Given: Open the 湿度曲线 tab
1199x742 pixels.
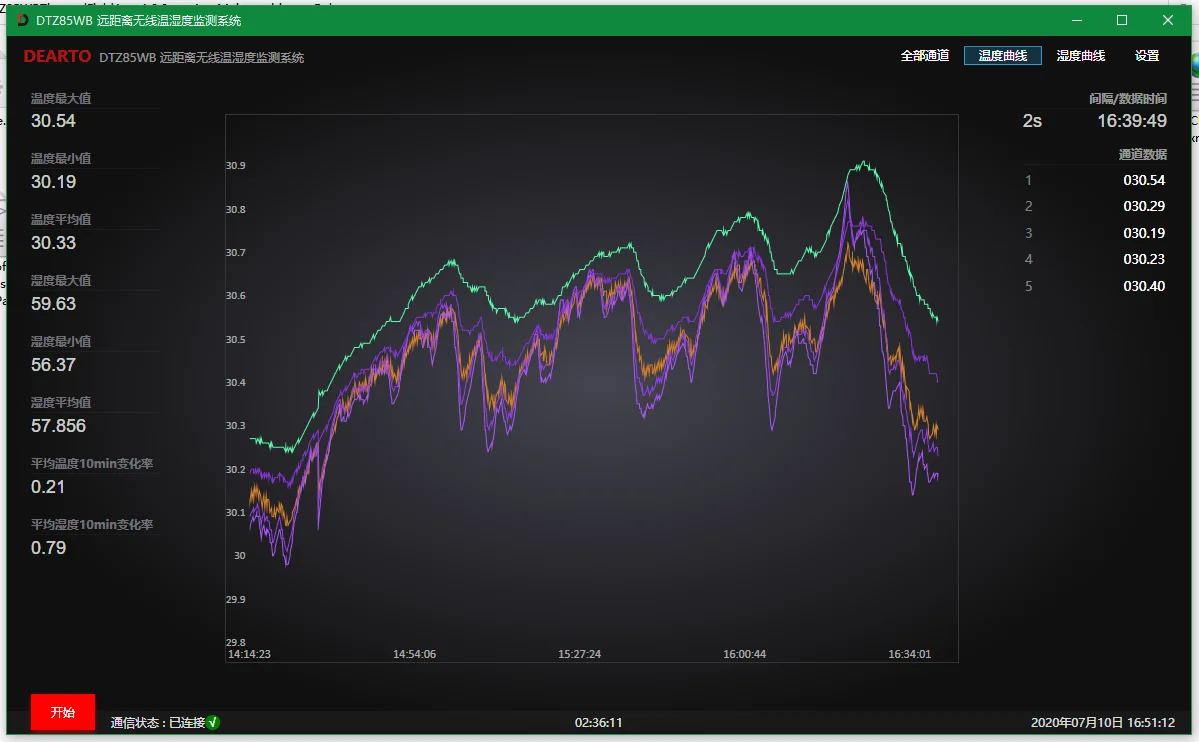Looking at the screenshot, I should coord(1081,56).
